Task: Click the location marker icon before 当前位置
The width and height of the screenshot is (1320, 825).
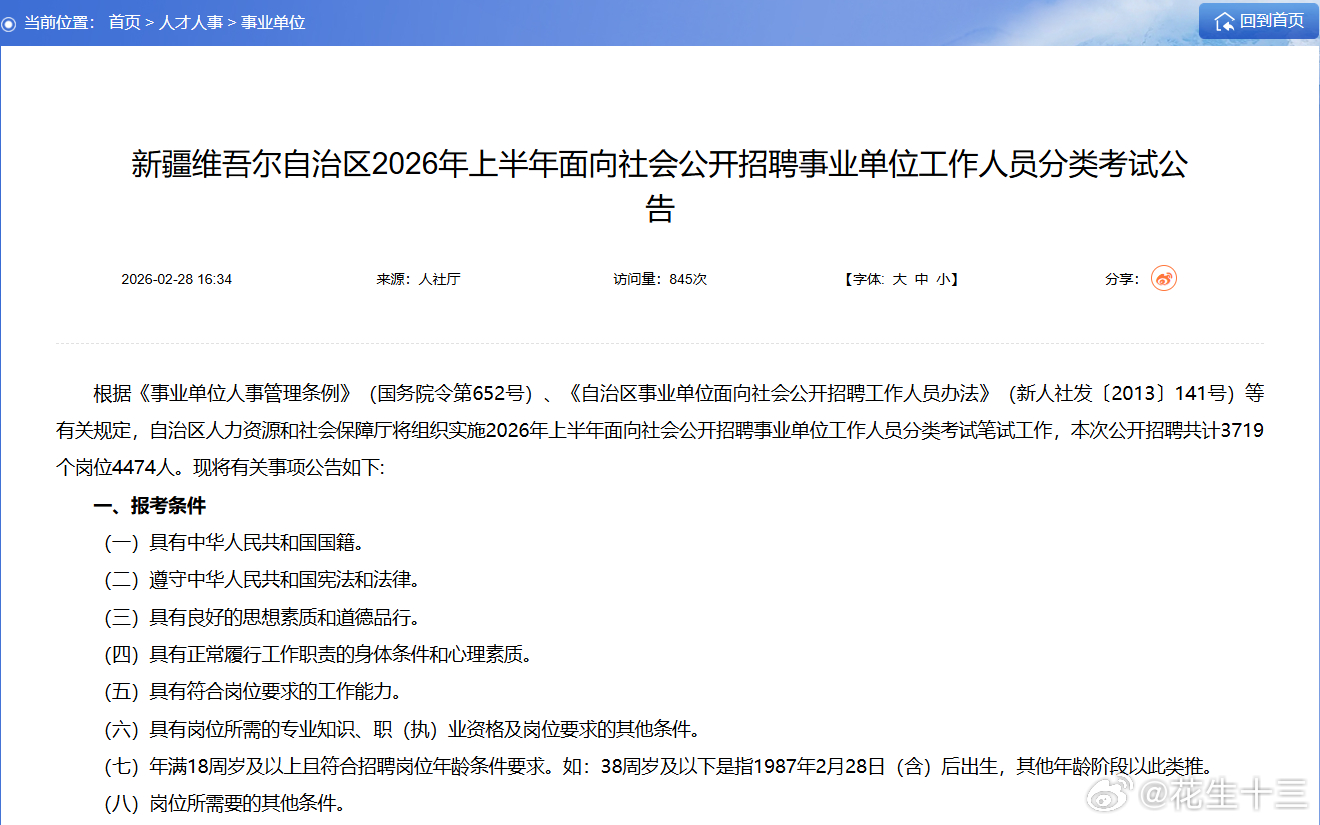Action: pos(9,23)
